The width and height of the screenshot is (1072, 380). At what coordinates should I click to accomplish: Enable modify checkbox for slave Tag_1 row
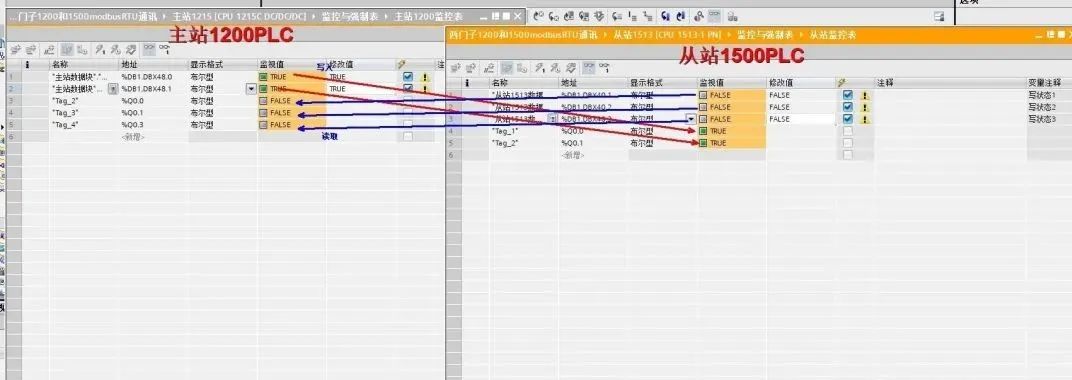tap(848, 131)
